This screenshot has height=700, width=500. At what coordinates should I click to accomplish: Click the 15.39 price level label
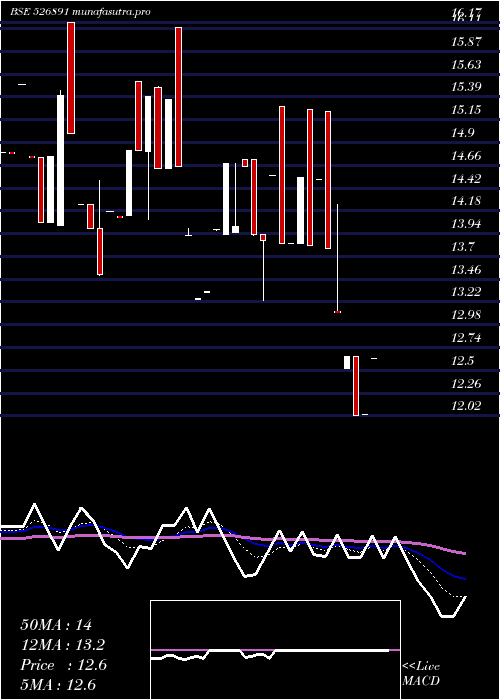click(466, 87)
